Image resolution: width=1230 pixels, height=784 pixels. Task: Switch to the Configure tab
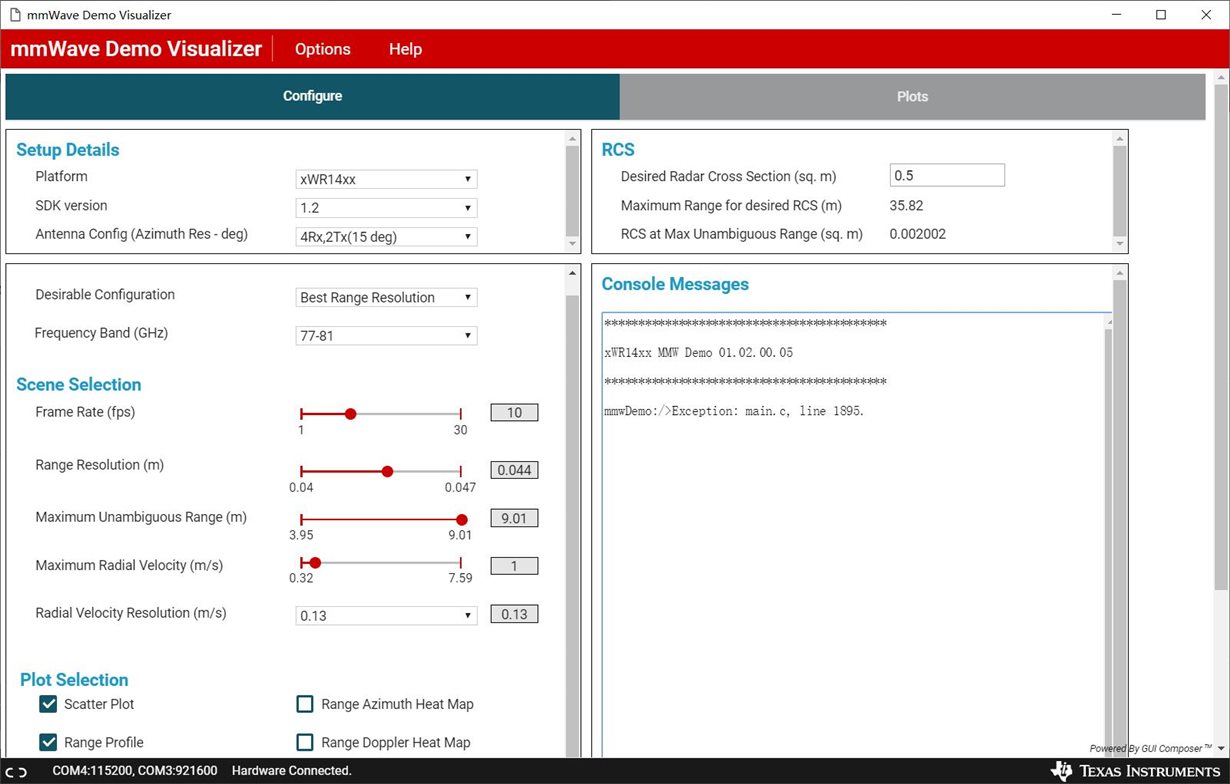tap(312, 96)
